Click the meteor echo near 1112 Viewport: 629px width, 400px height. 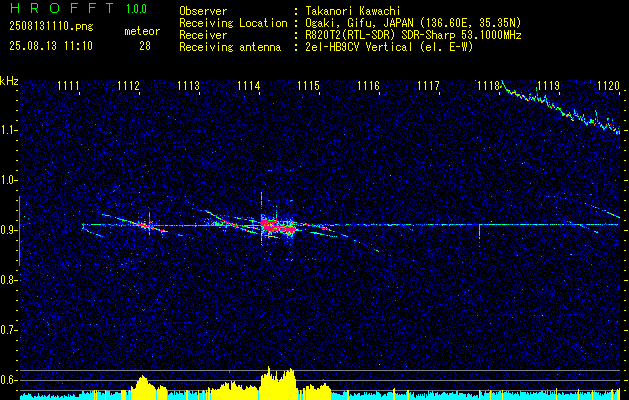[x=149, y=226]
